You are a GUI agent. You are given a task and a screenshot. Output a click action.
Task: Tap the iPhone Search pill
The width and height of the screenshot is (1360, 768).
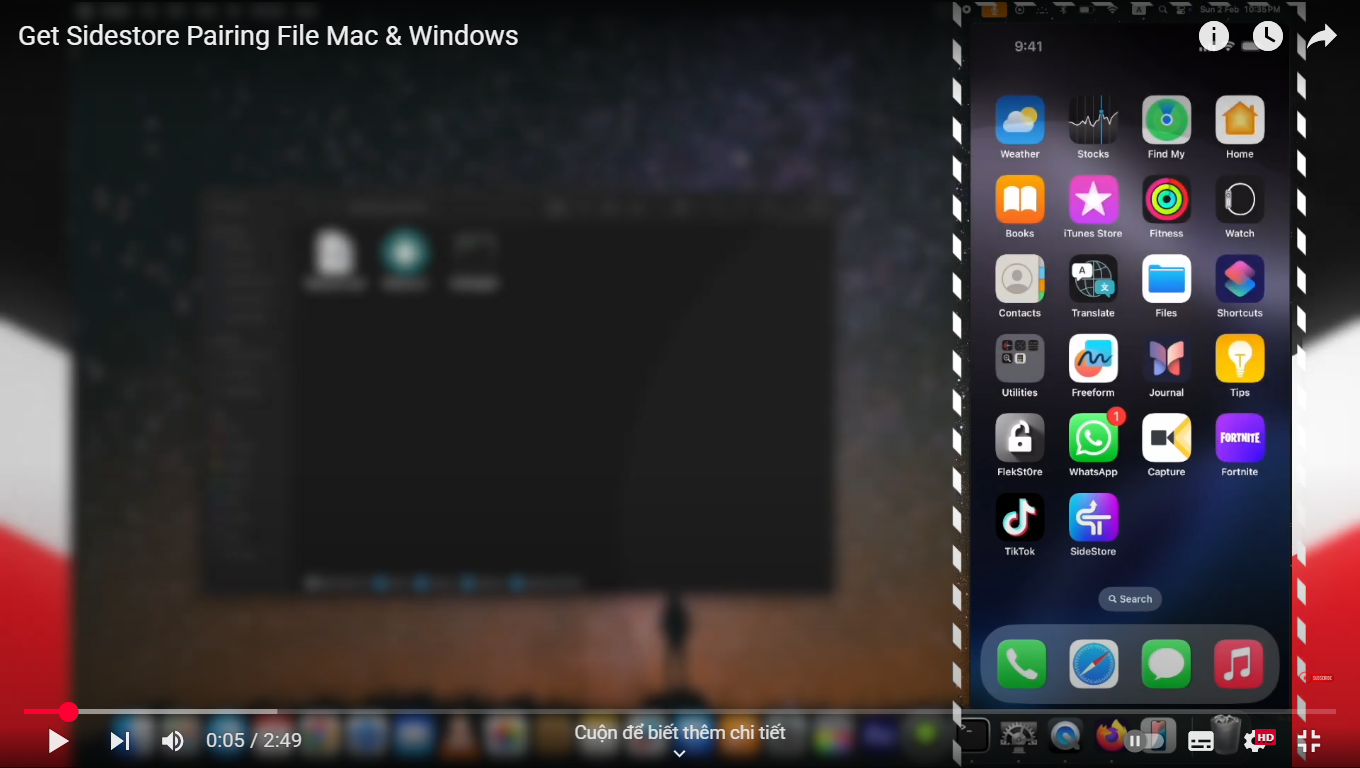click(1130, 599)
